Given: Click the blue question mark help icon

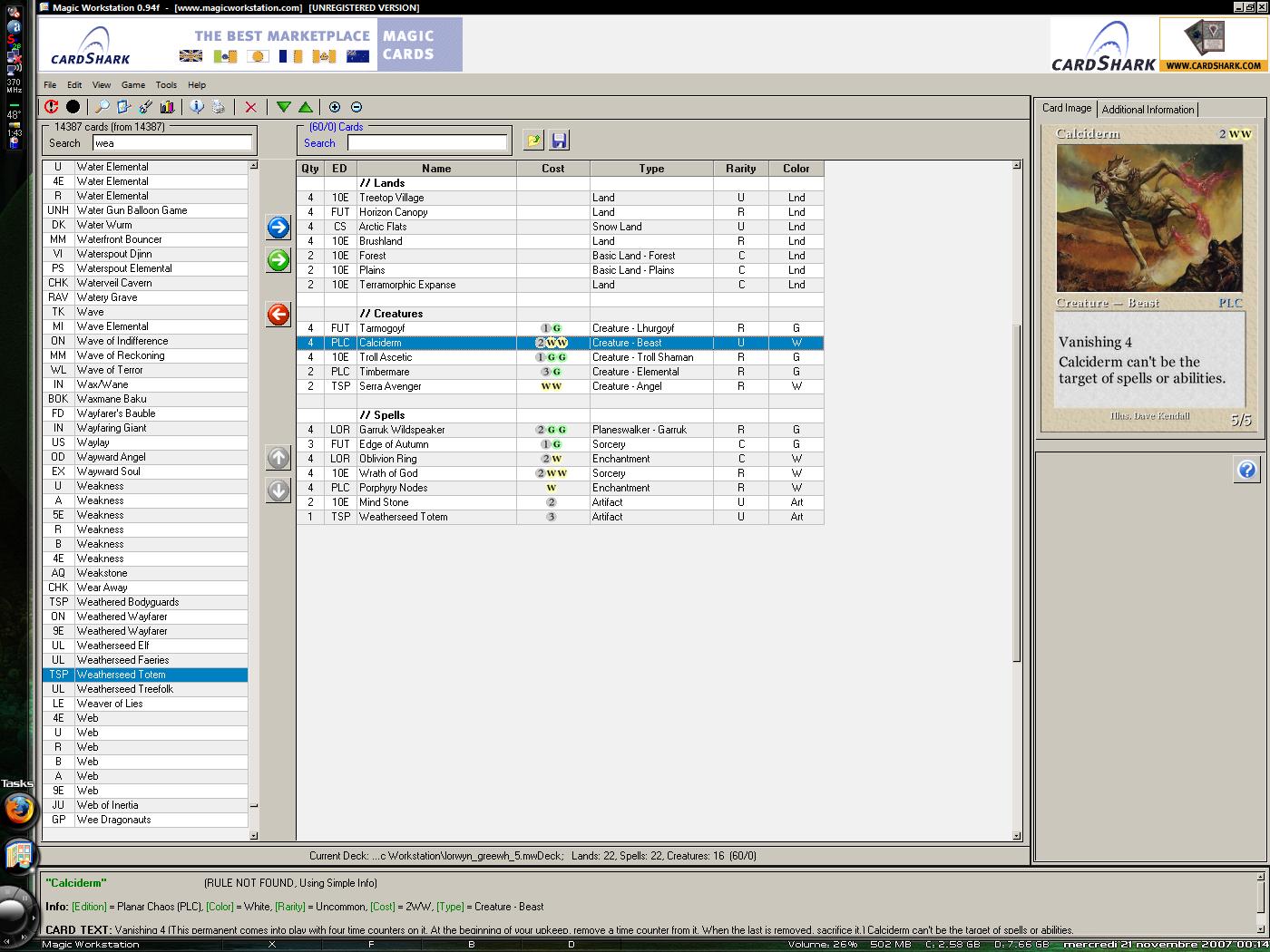Looking at the screenshot, I should pos(1246,470).
